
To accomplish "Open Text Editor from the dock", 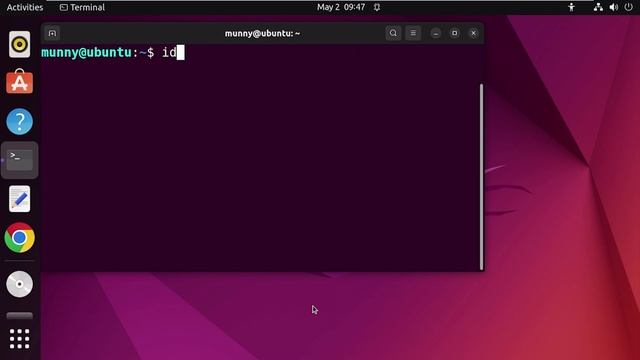I will point(20,199).
